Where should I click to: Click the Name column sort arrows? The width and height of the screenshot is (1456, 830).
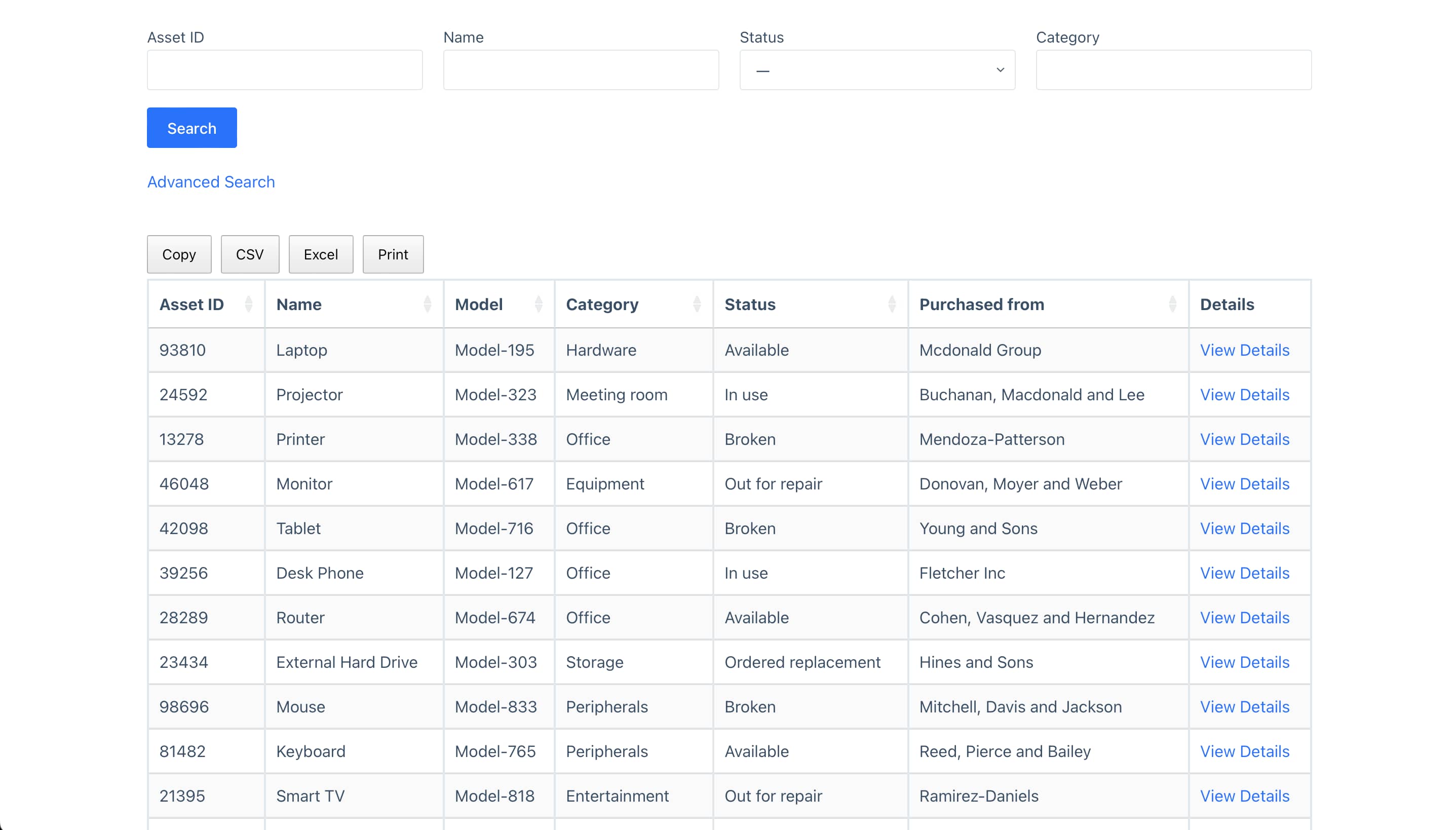pyautogui.click(x=427, y=305)
